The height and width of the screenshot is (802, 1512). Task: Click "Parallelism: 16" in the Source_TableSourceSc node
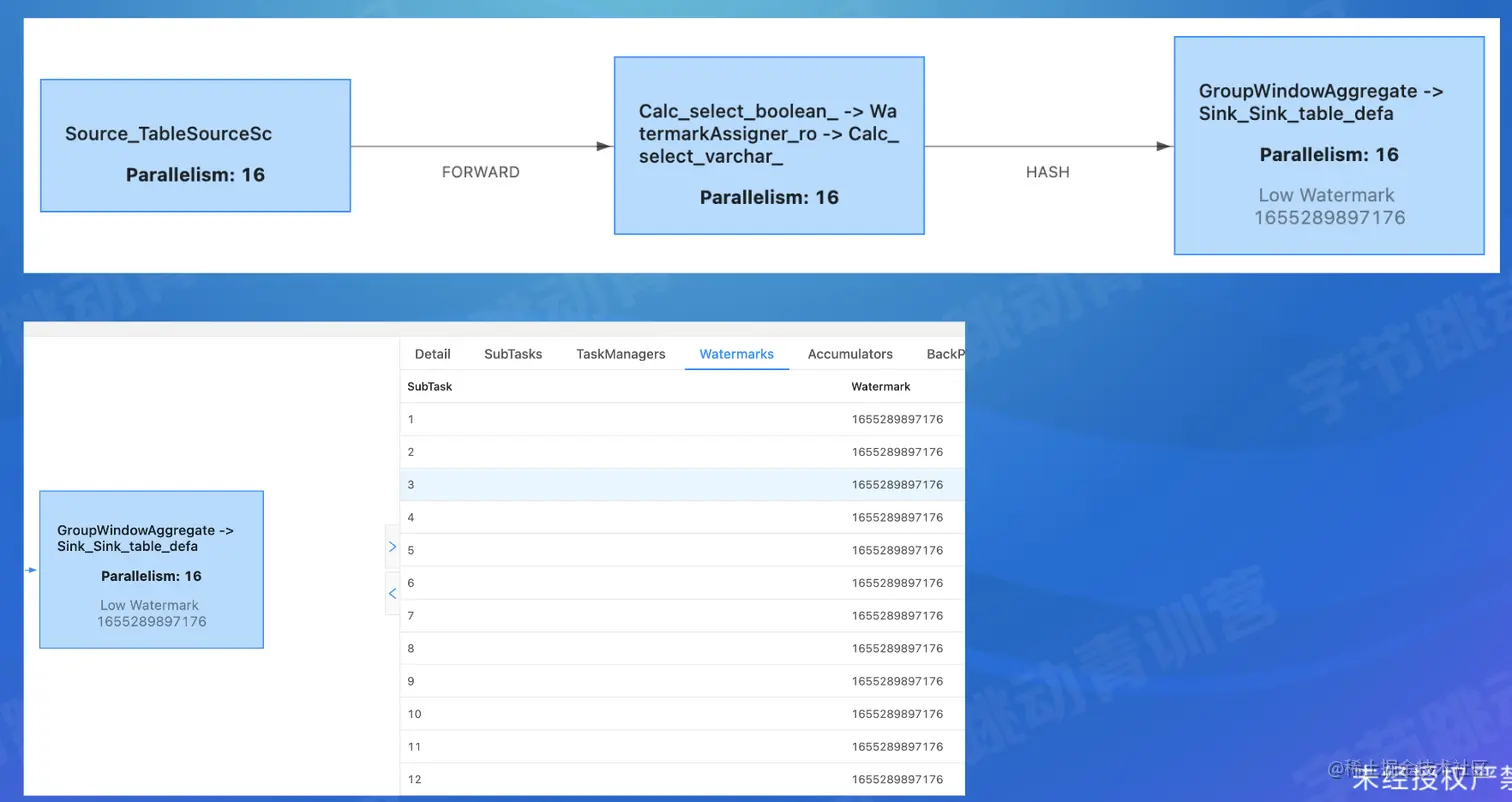tap(195, 175)
